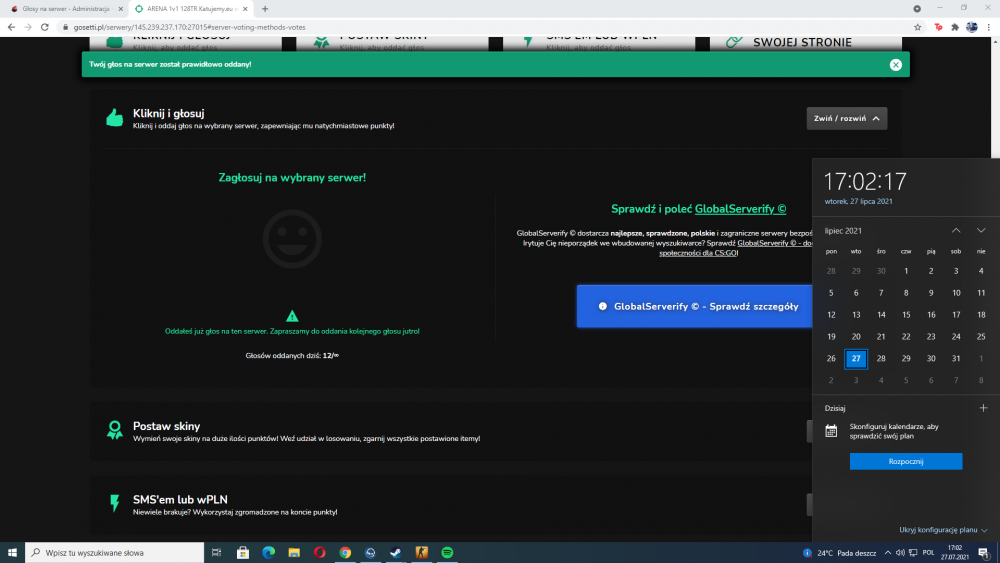
Task: Open File Explorer from the taskbar
Action: pos(294,553)
